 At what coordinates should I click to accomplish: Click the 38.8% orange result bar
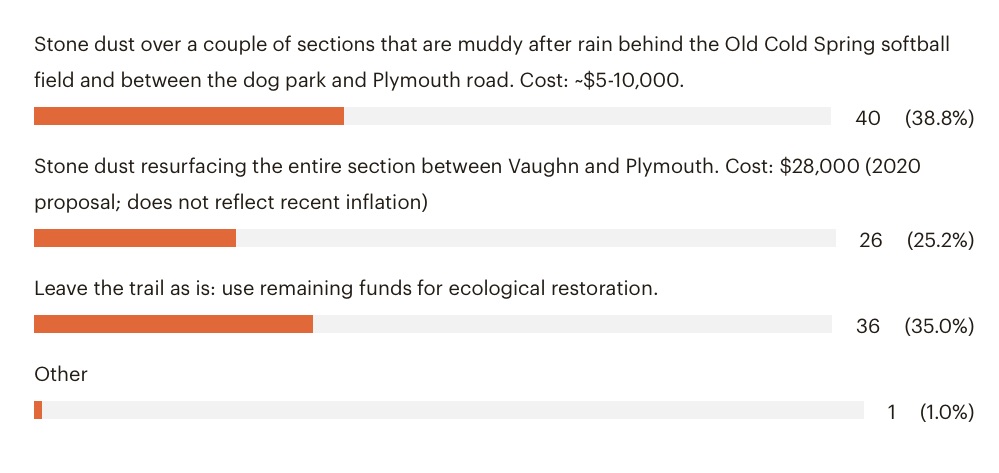[x=189, y=116]
